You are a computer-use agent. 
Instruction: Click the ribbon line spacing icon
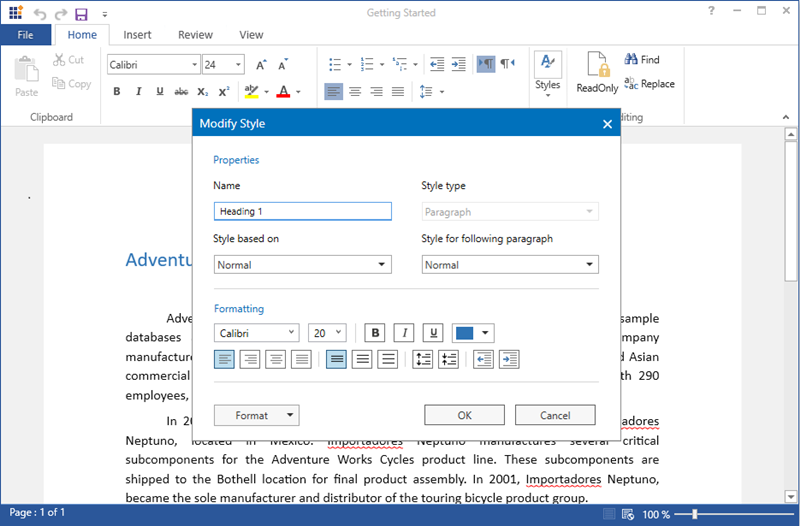tap(426, 92)
